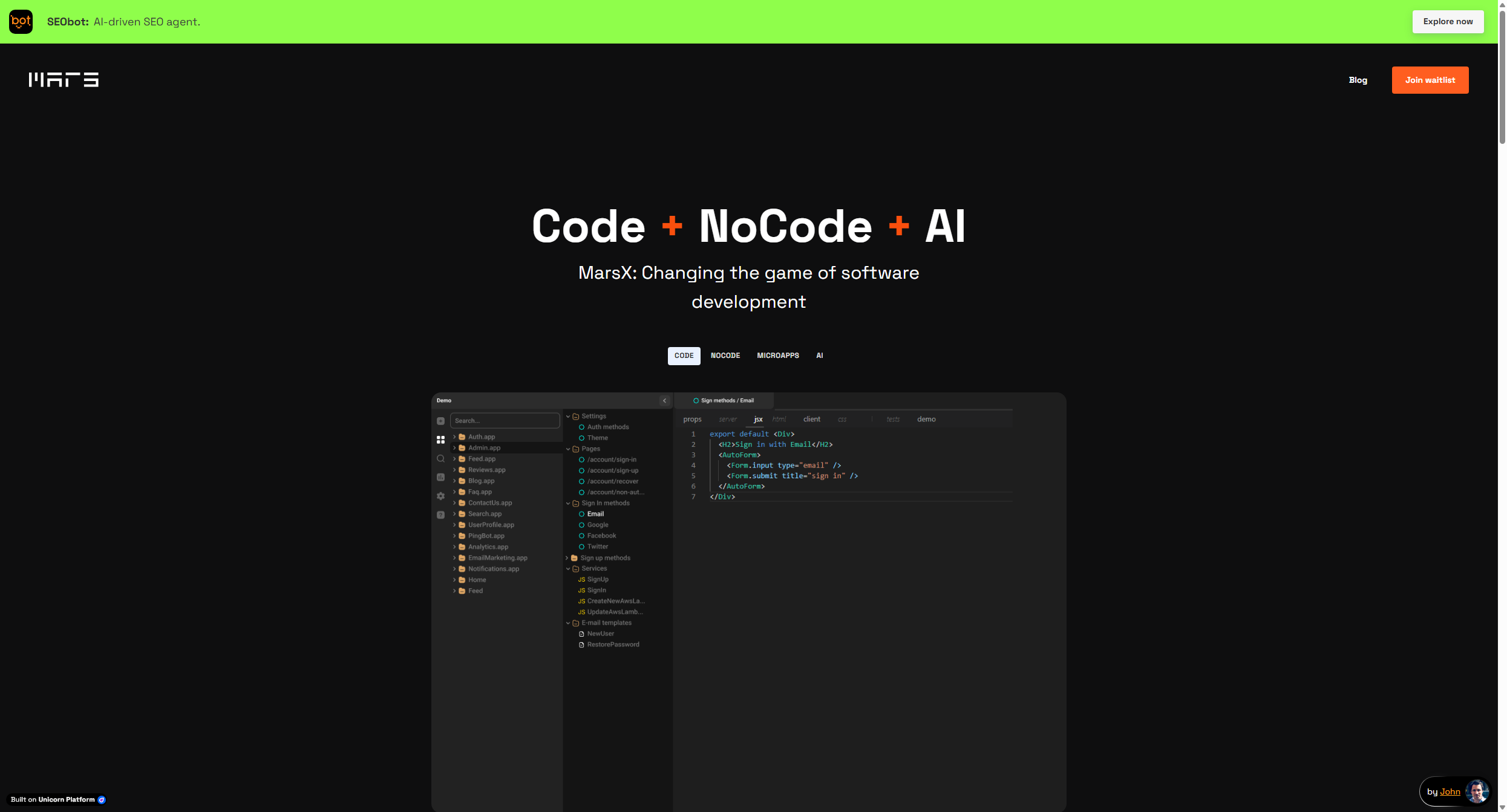Viewport: 1507px width, 812px height.
Task: Switch to the CODE tab
Action: pyautogui.click(x=684, y=356)
